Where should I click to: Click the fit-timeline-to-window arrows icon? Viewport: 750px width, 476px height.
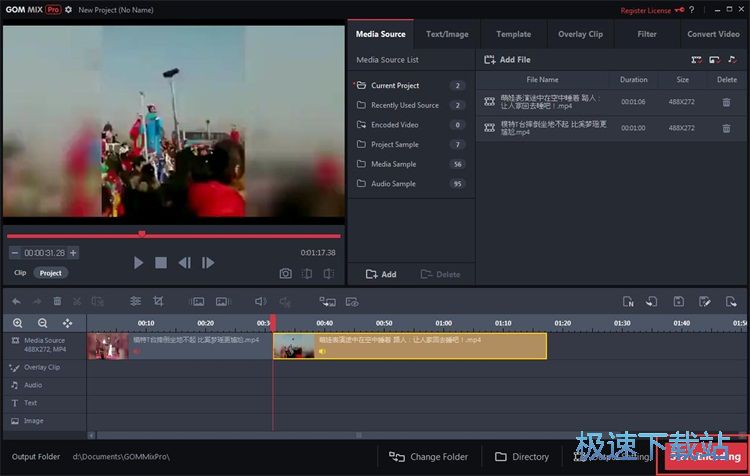67,323
